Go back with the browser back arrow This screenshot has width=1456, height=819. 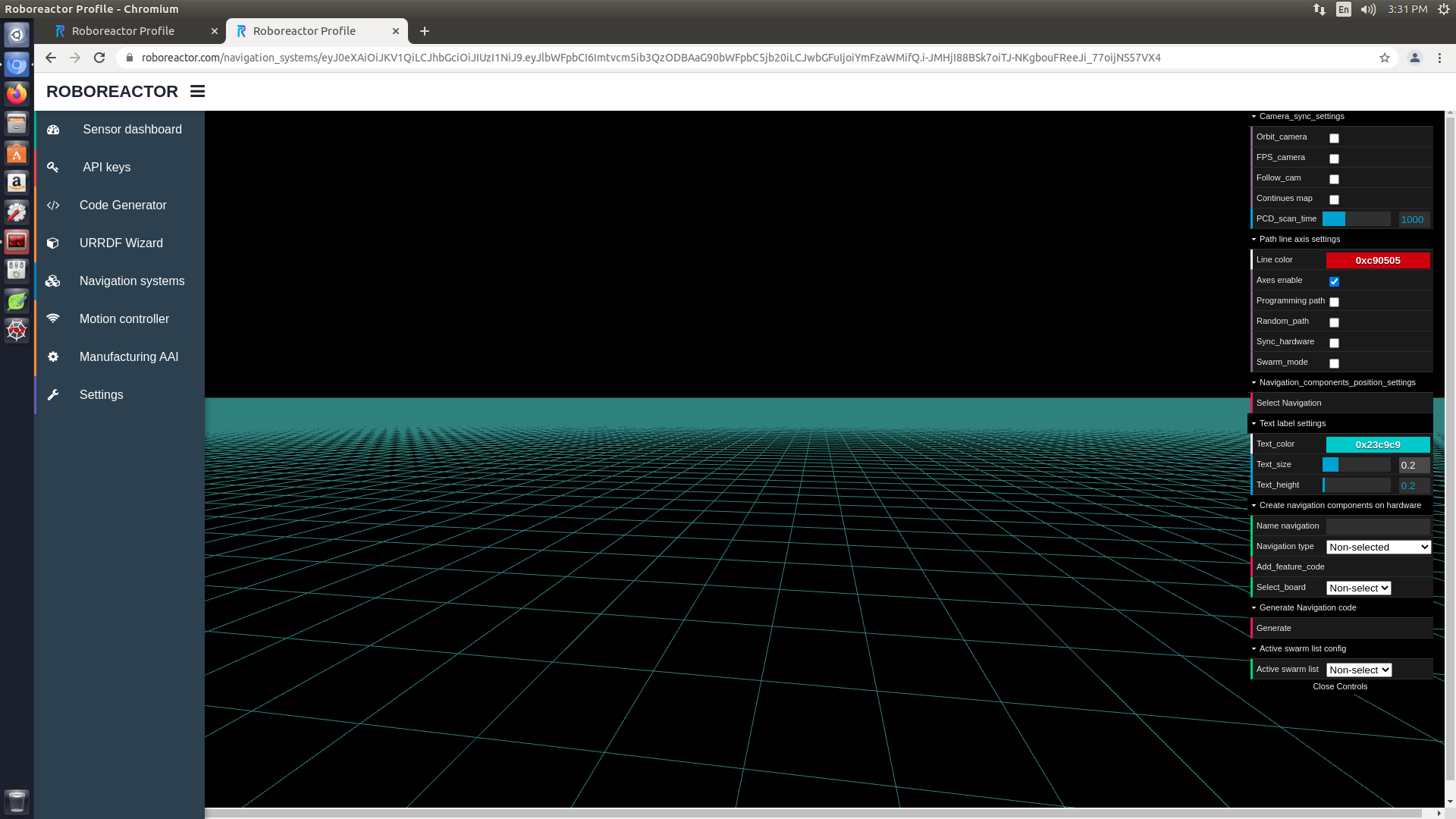[x=51, y=58]
